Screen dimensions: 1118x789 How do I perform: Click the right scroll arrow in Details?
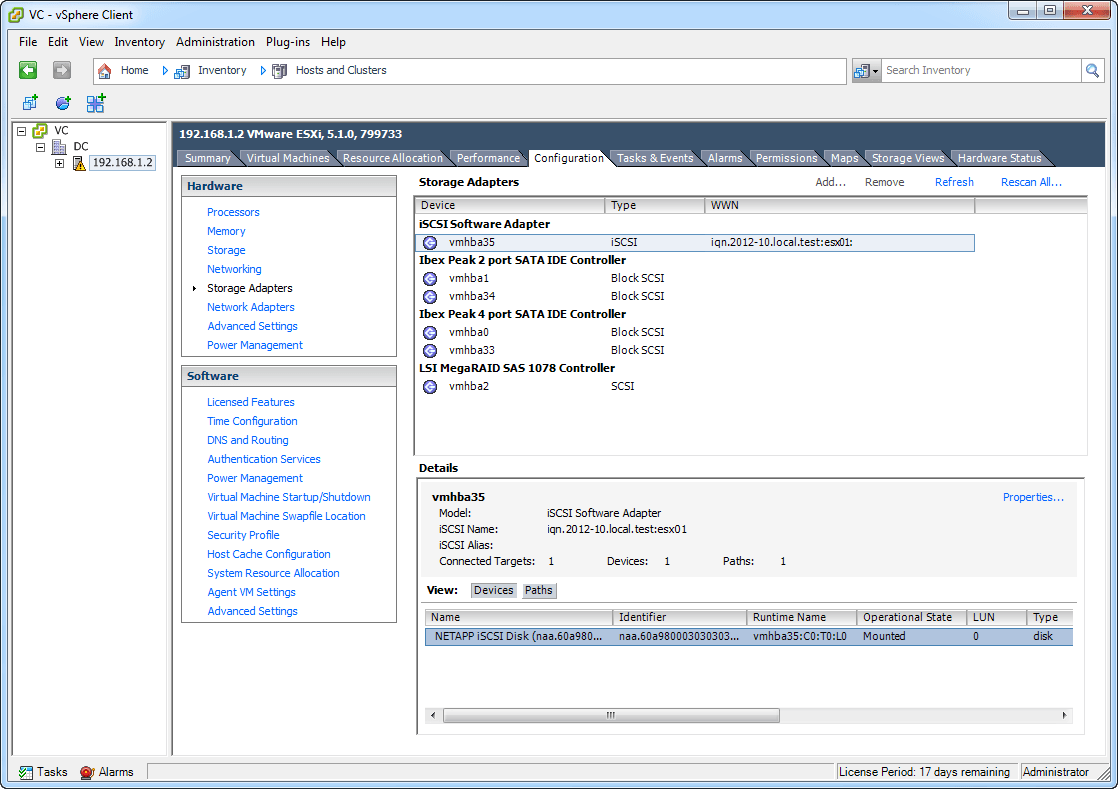click(1065, 716)
